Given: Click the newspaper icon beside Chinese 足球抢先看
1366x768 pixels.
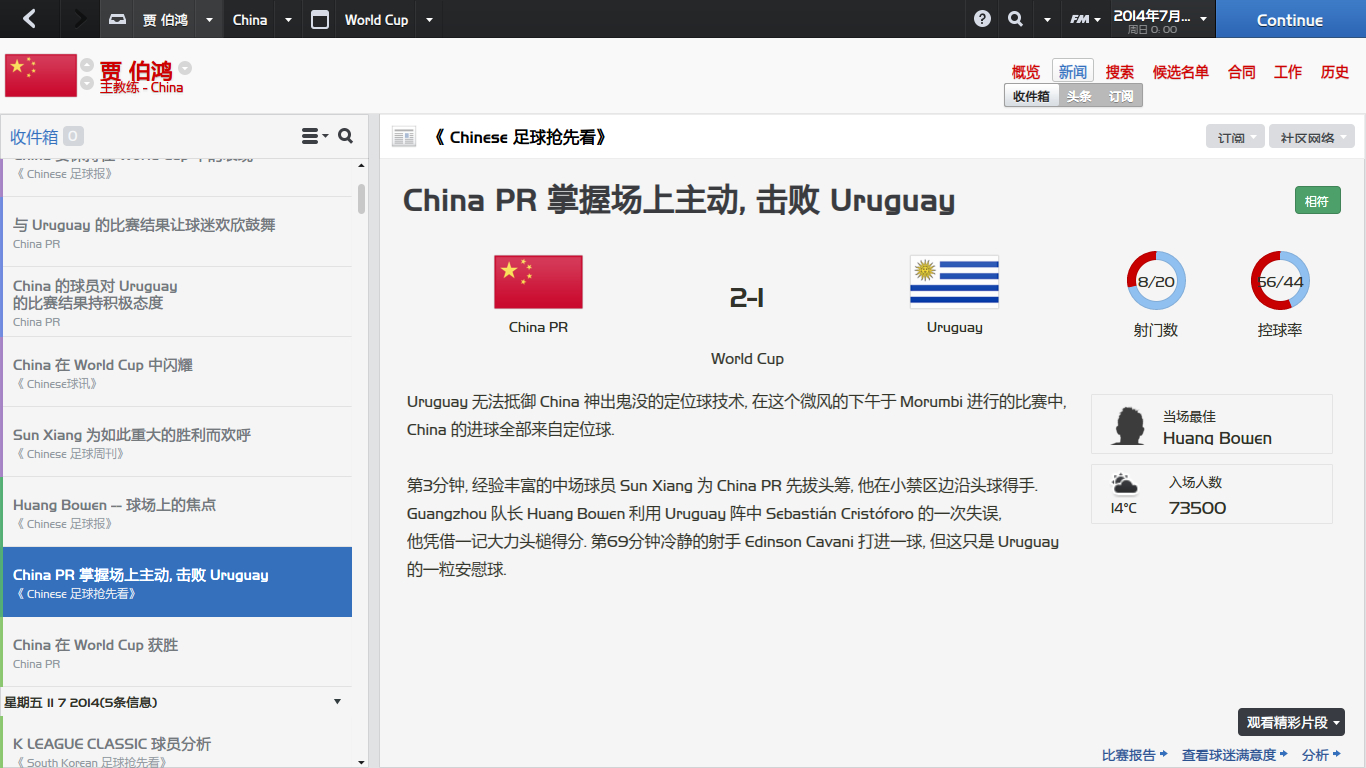Looking at the screenshot, I should click(x=404, y=137).
